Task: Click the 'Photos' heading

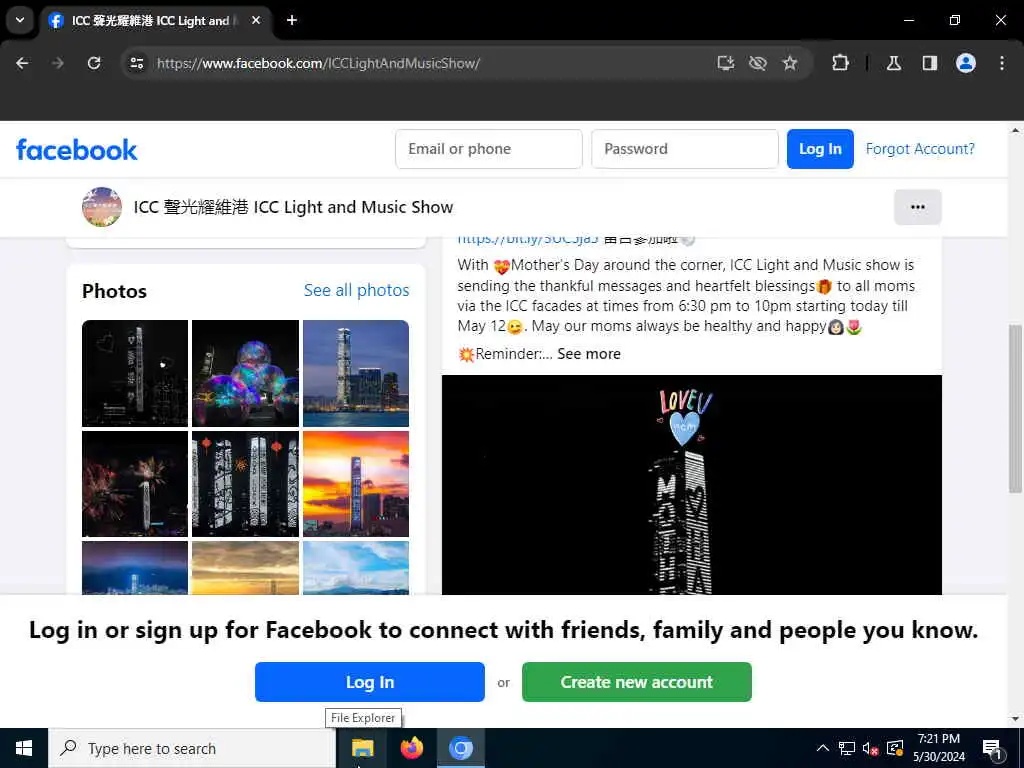Action: (114, 291)
